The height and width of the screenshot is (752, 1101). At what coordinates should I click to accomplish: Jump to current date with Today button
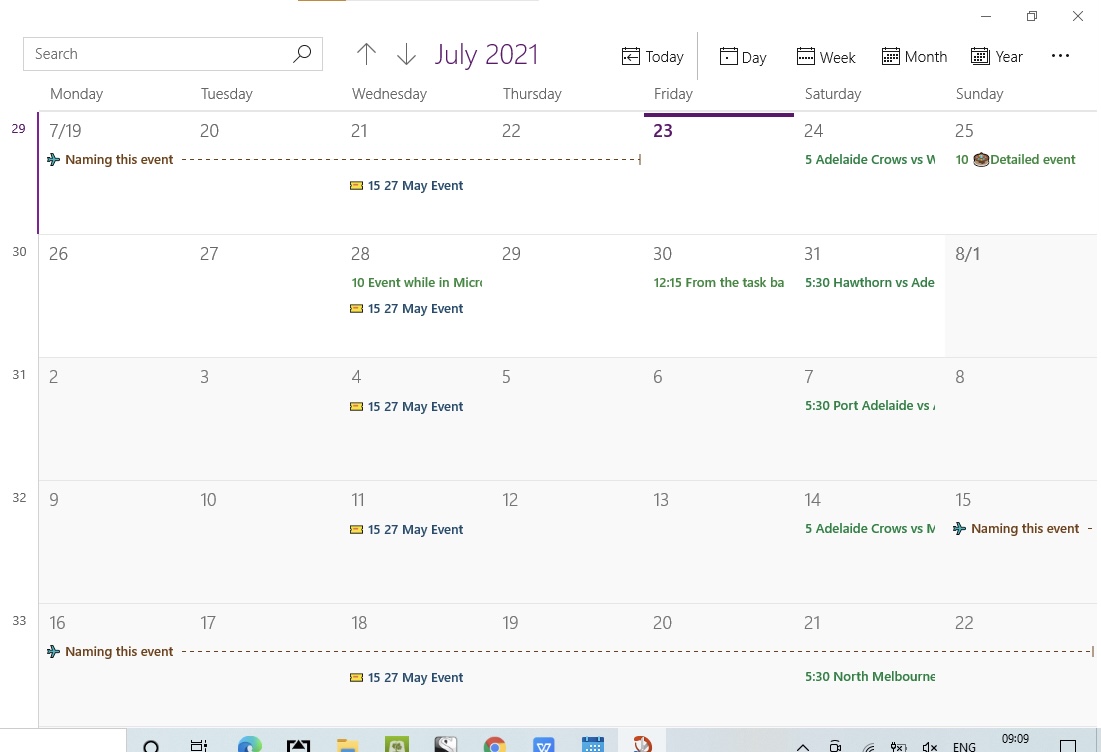click(x=652, y=57)
